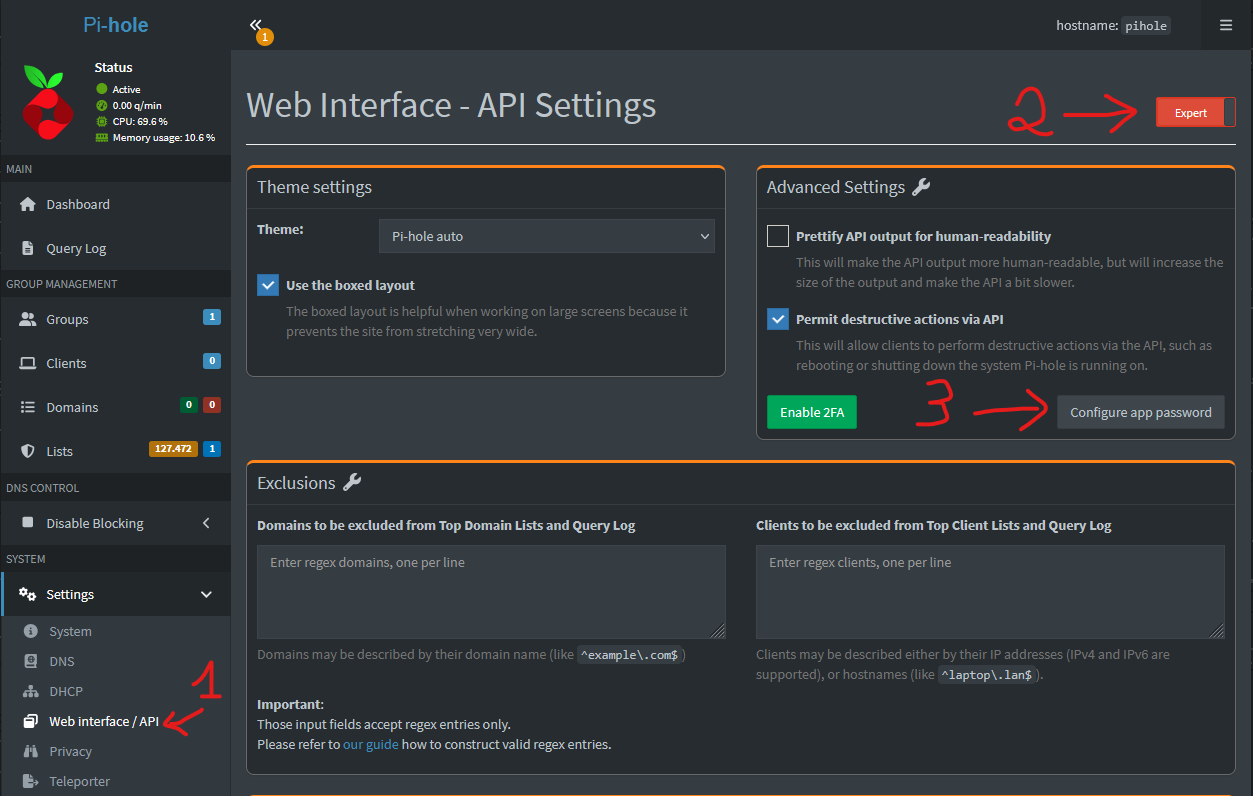Open the Theme dropdown
The image size is (1253, 796).
point(547,237)
